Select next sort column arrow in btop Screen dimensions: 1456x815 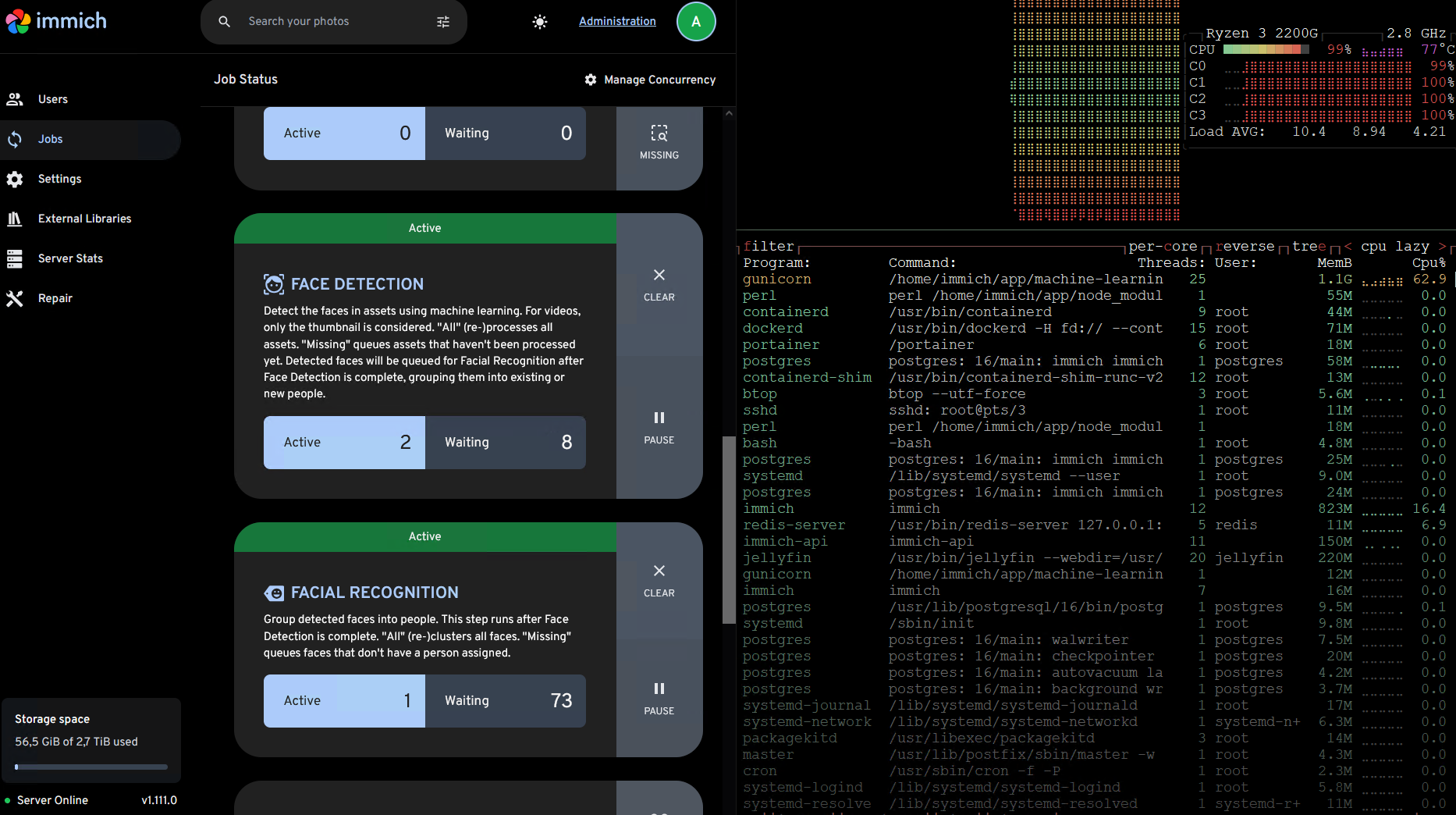point(1442,246)
